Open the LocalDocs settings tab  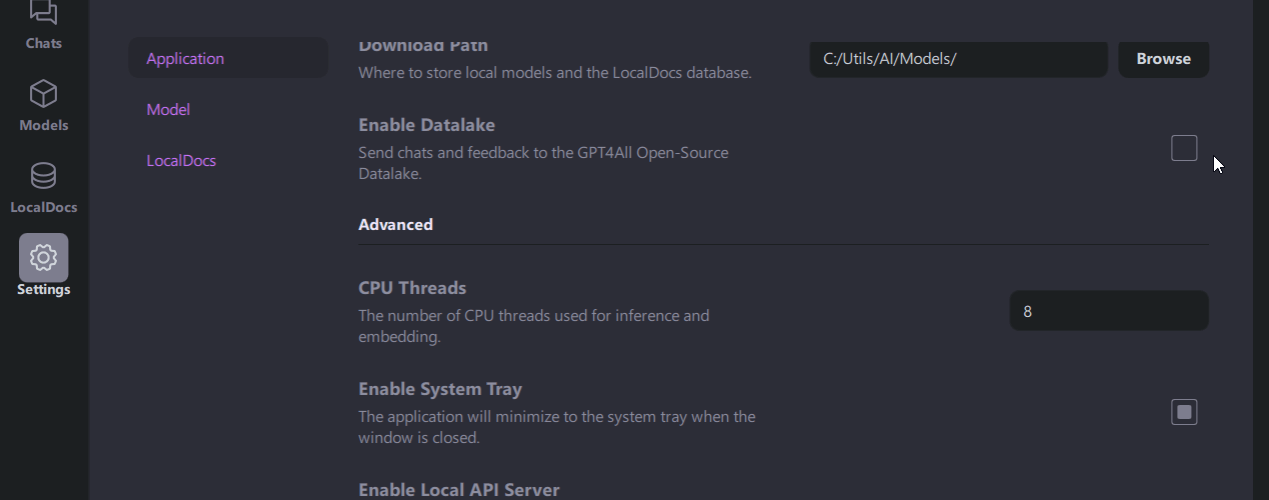(181, 160)
